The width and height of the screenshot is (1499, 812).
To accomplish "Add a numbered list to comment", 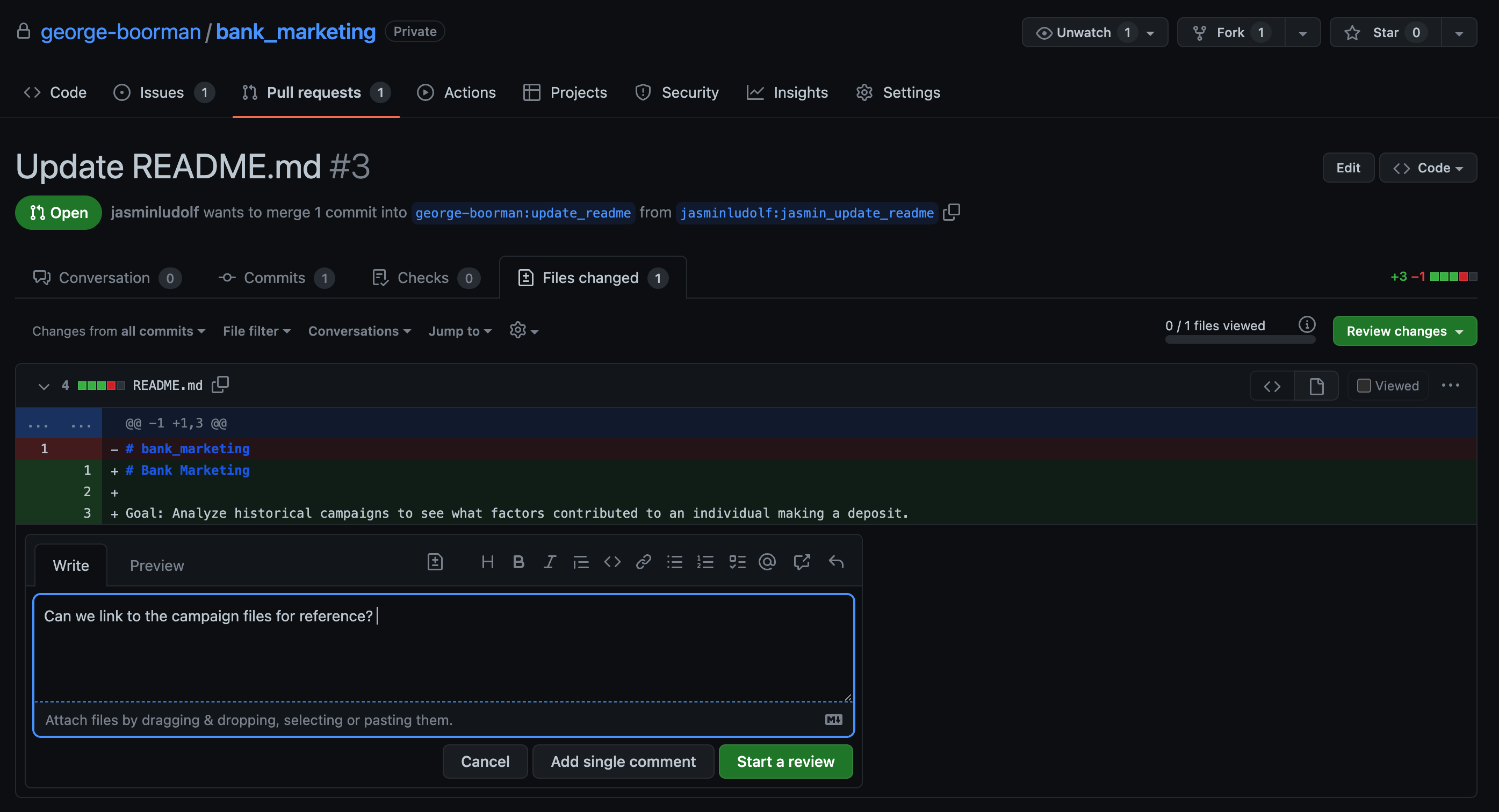I will [x=705, y=562].
